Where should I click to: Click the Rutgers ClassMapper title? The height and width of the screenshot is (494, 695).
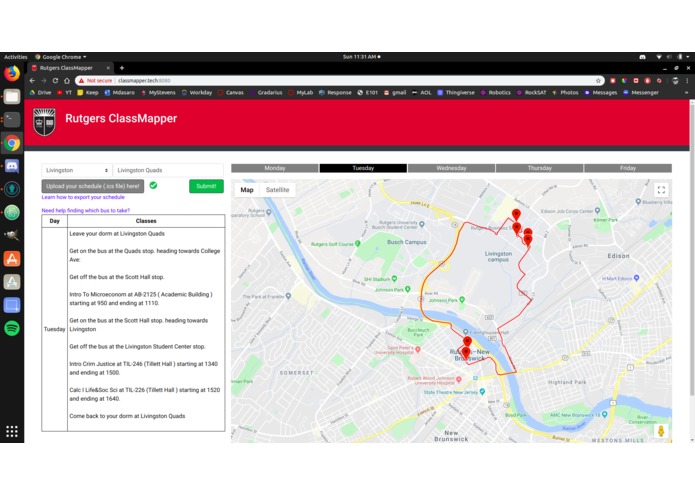(x=121, y=118)
